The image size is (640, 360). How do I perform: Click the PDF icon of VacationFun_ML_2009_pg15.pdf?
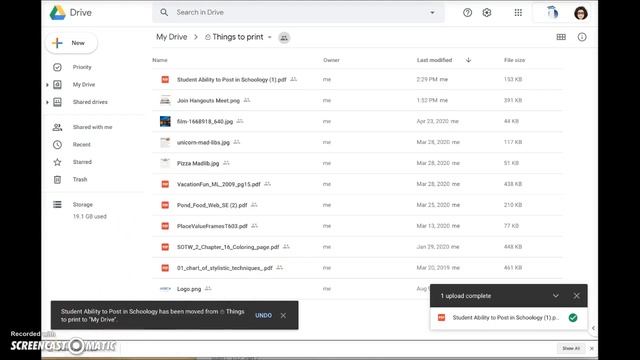(165, 184)
